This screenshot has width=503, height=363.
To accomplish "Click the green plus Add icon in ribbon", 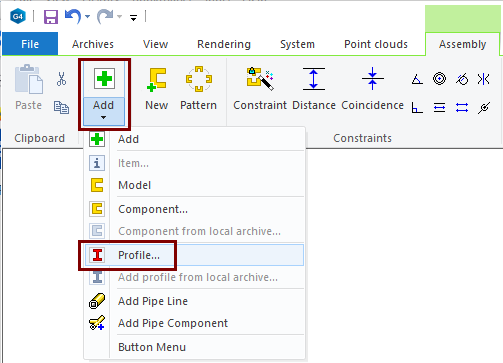I will click(104, 79).
